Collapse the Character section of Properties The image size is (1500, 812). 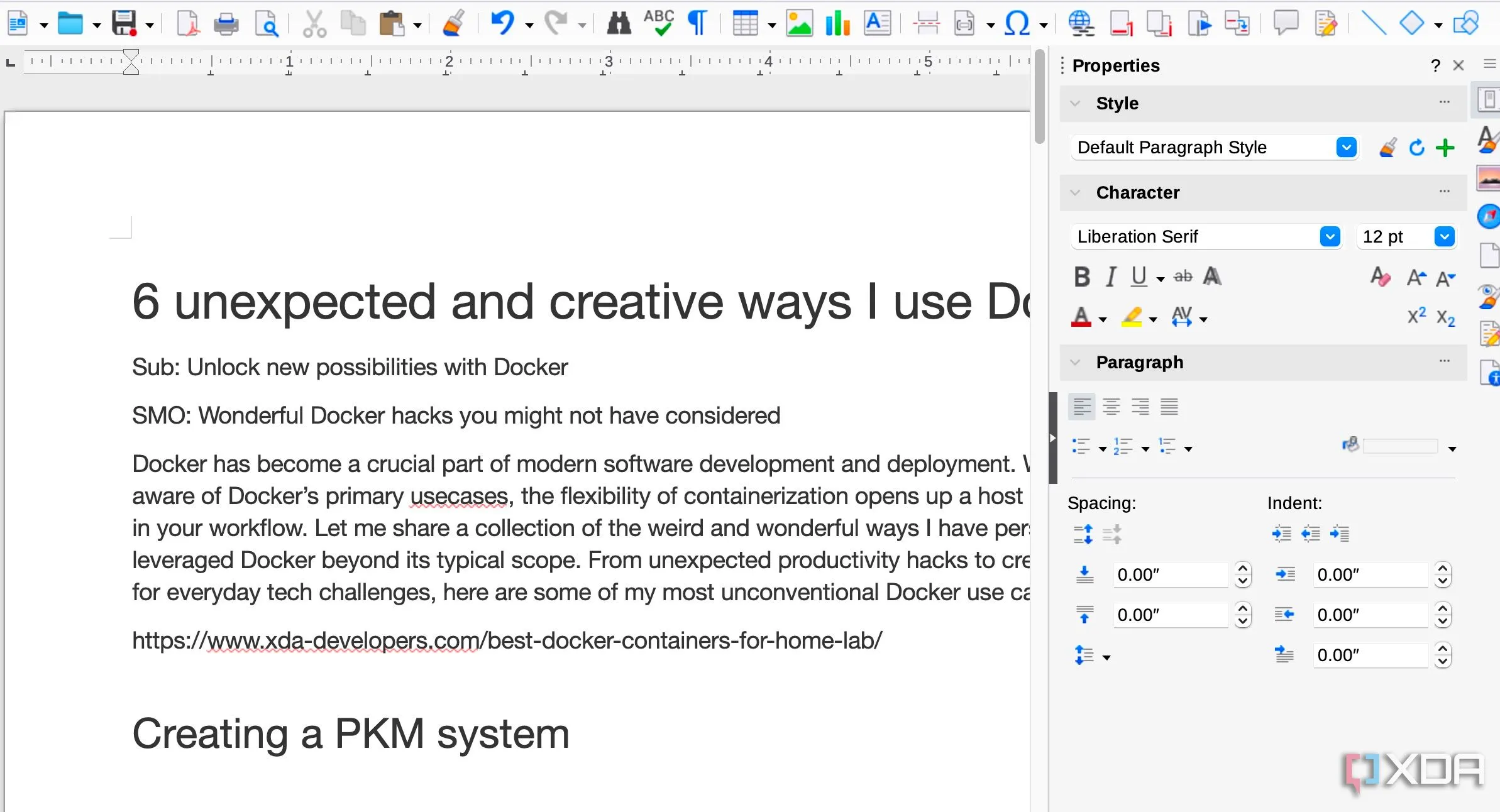pos(1076,193)
